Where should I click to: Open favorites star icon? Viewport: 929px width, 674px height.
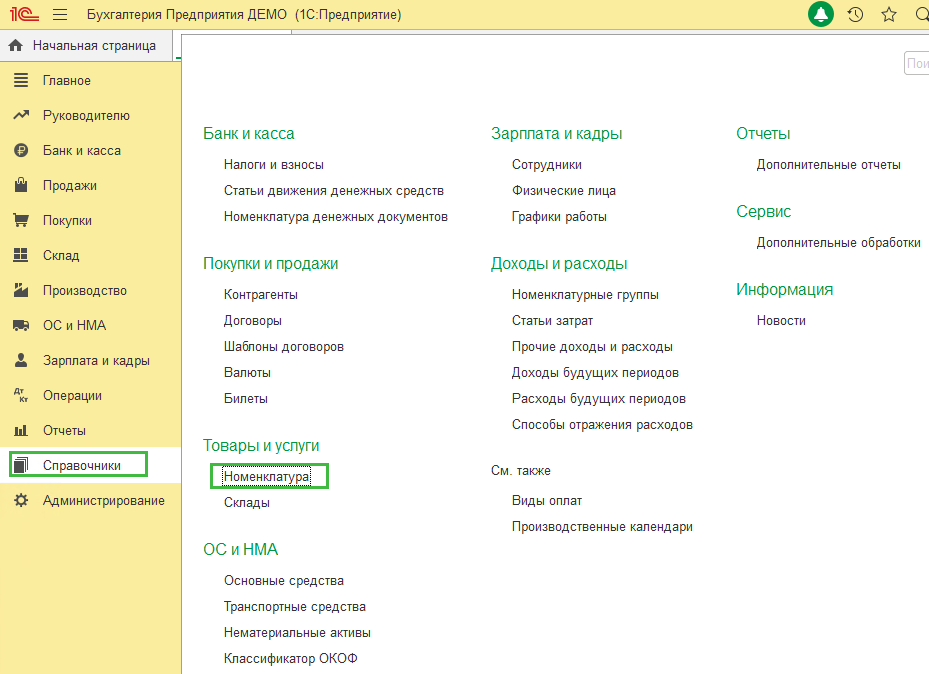pos(889,15)
